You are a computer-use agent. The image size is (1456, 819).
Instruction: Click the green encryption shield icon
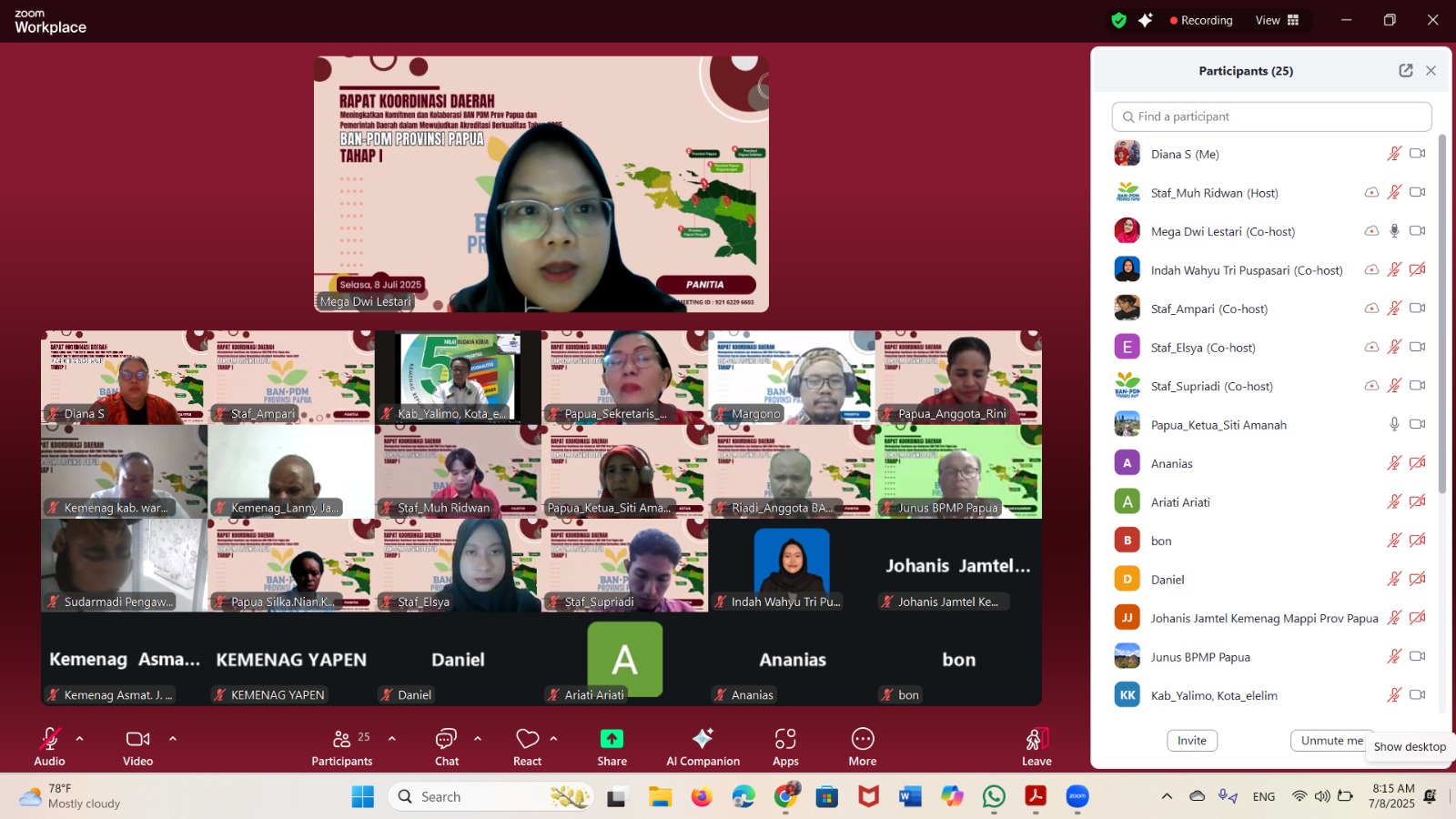pos(1119,20)
